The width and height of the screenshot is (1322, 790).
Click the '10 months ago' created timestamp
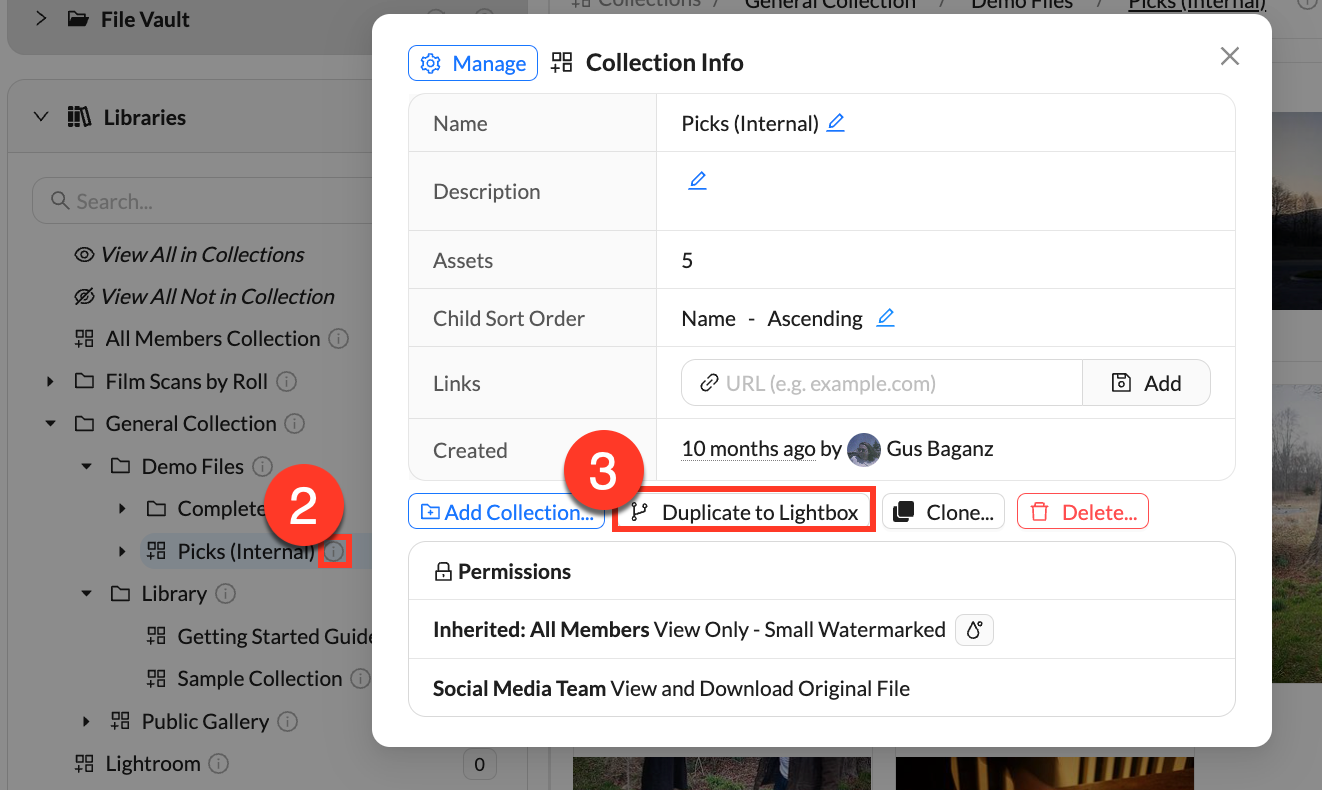pyautogui.click(x=748, y=449)
